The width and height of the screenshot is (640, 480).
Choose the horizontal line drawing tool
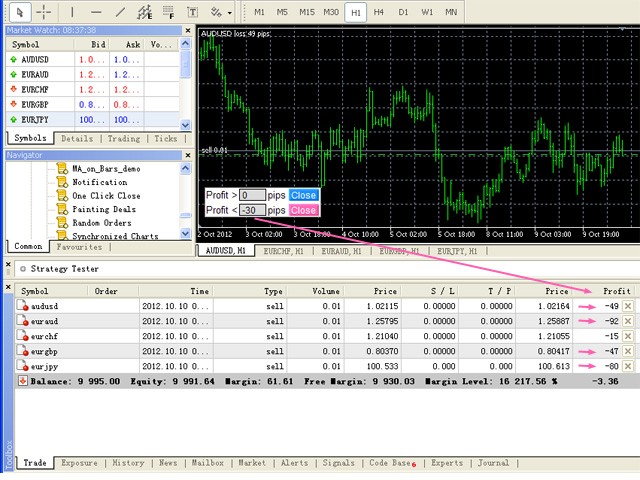click(96, 12)
